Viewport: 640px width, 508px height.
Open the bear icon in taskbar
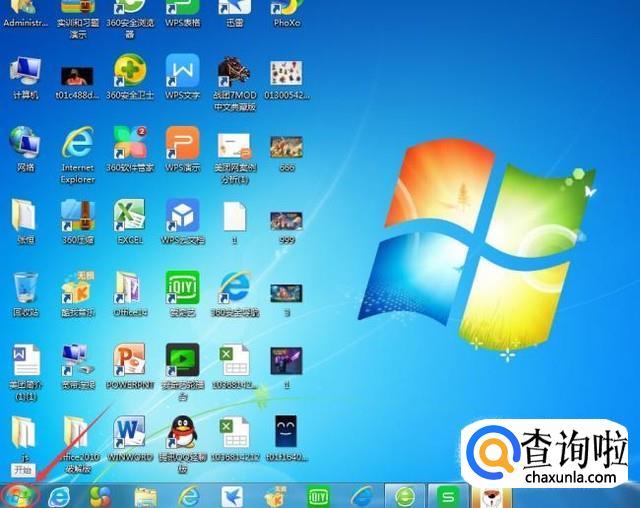[x=491, y=496]
